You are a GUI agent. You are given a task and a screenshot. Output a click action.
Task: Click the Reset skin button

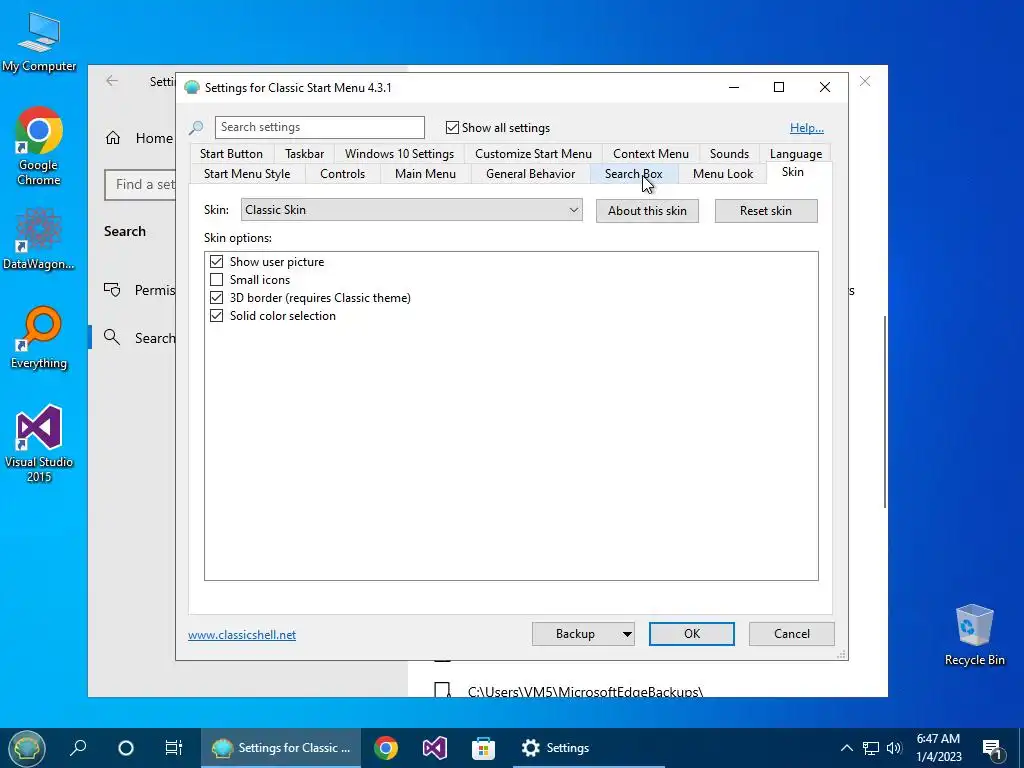tap(765, 211)
